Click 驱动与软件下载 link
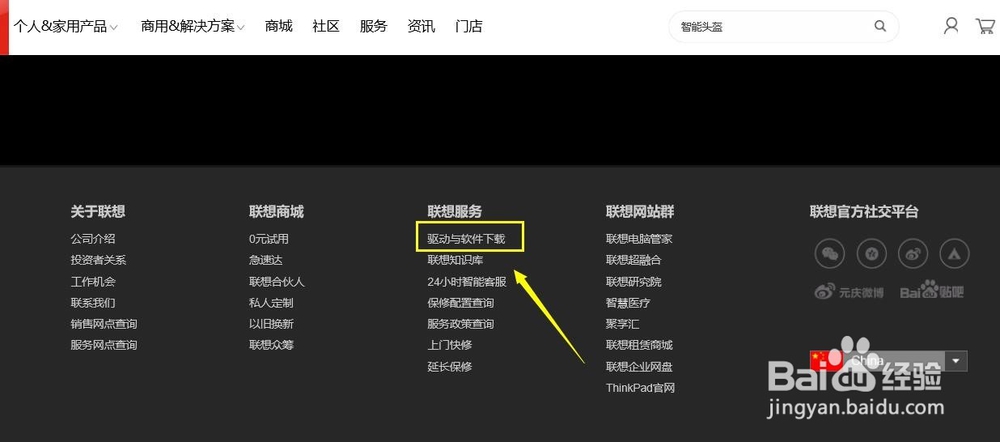Screen dimensions: 1000x442 tap(466, 239)
